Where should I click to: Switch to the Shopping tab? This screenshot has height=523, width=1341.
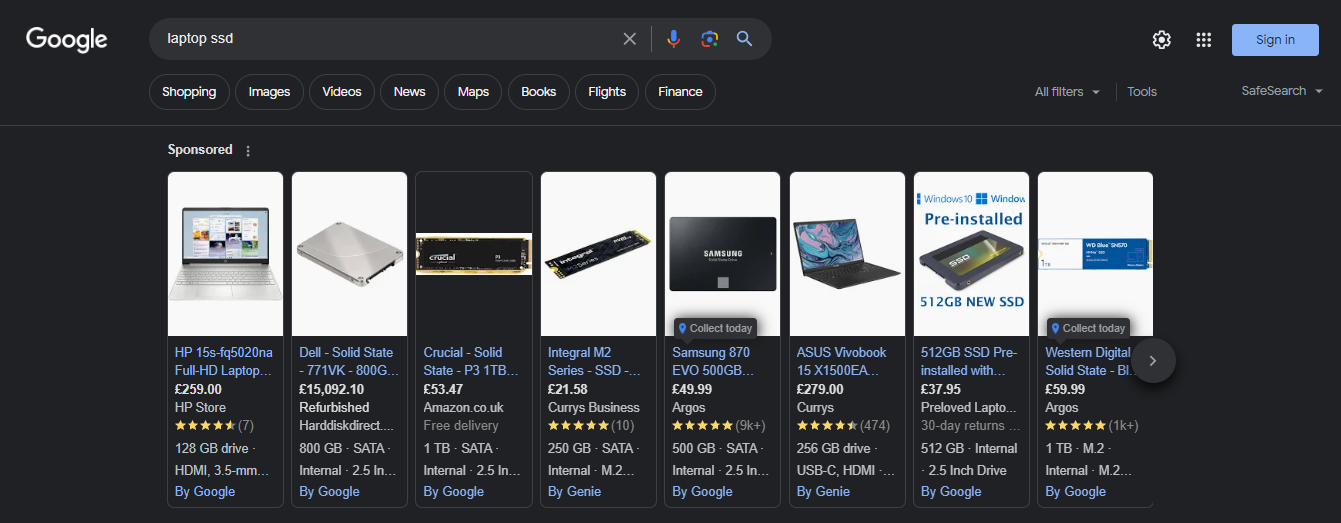[x=189, y=92]
